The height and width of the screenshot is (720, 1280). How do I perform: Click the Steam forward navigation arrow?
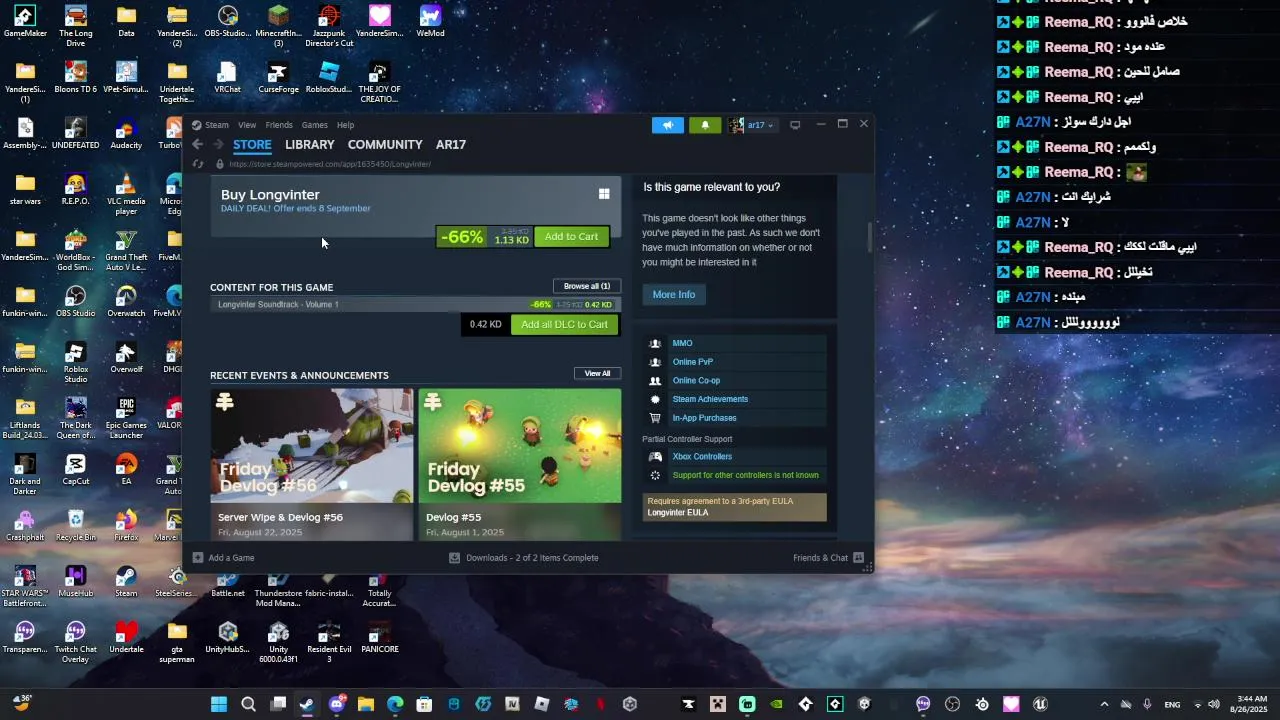pos(218,145)
